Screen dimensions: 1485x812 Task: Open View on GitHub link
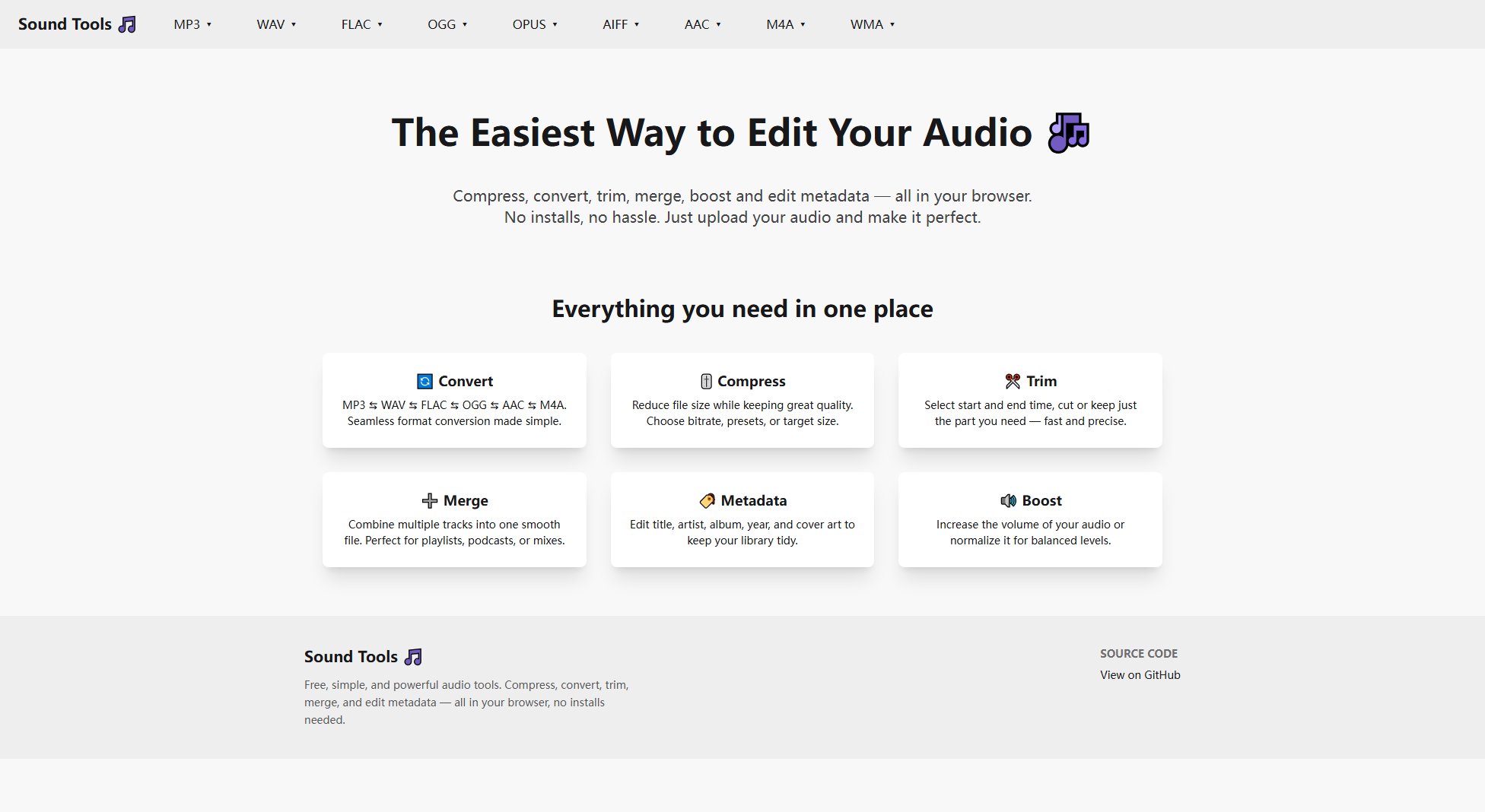click(x=1140, y=675)
